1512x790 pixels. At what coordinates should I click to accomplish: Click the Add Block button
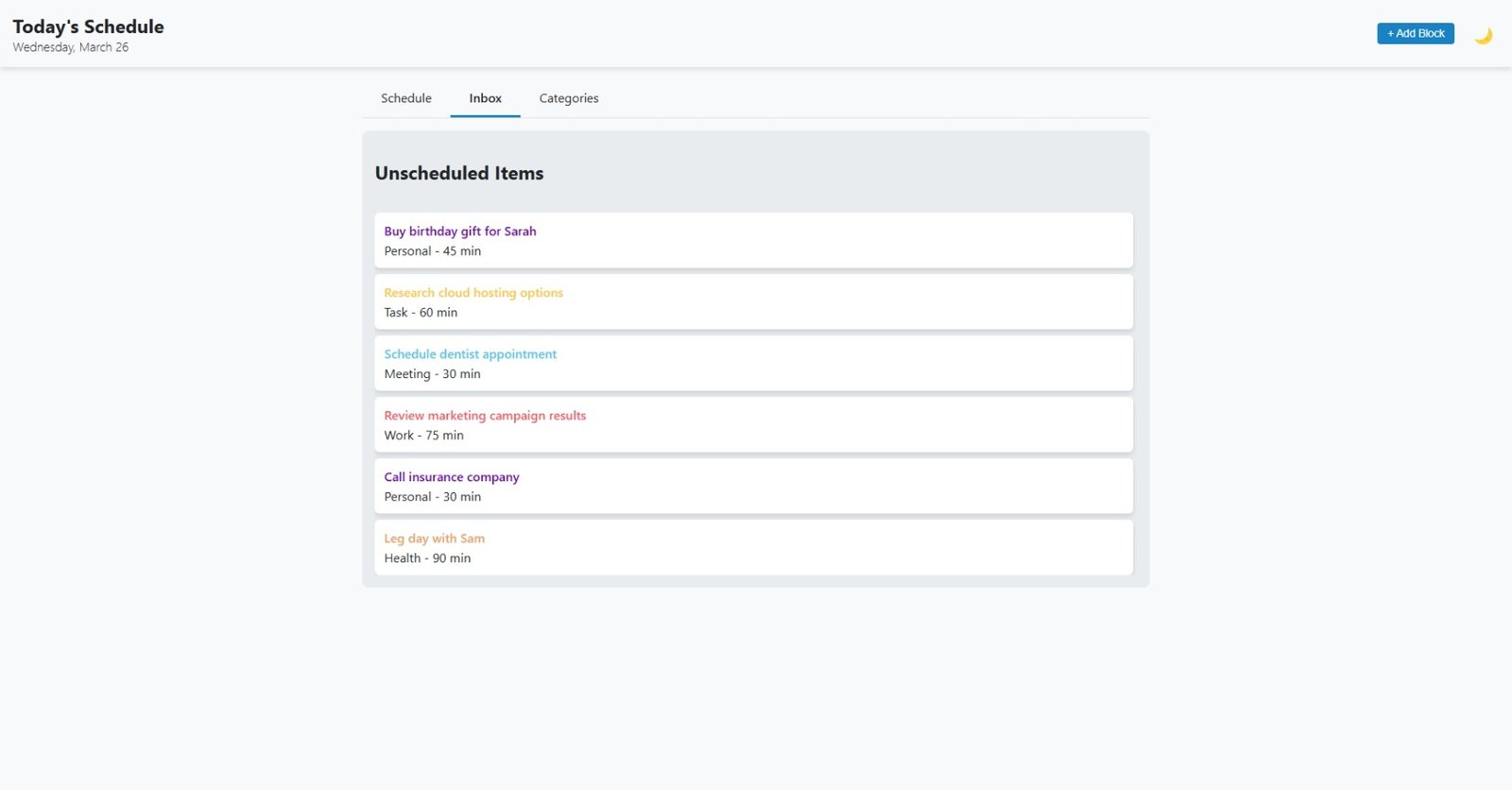pyautogui.click(x=1415, y=33)
